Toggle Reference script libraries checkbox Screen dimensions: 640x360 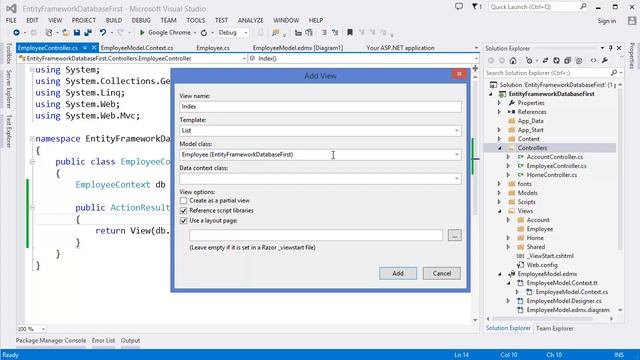coord(184,211)
